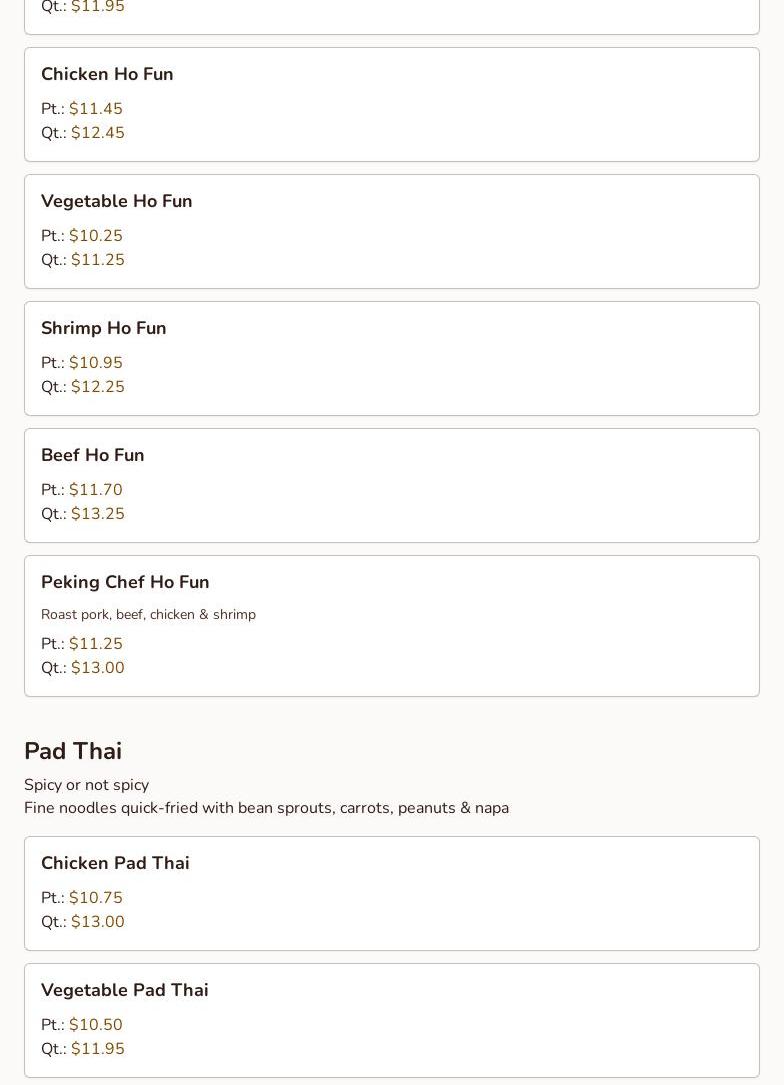
Task: Select the Shrimp Ho Fun pint price $10.95
Action: pyautogui.click(x=95, y=363)
